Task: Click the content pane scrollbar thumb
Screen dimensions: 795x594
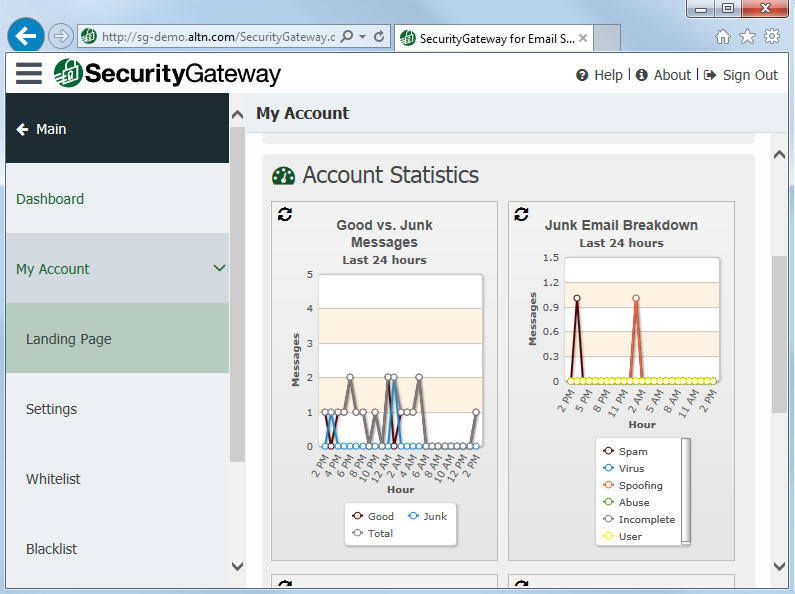Action: (x=779, y=335)
